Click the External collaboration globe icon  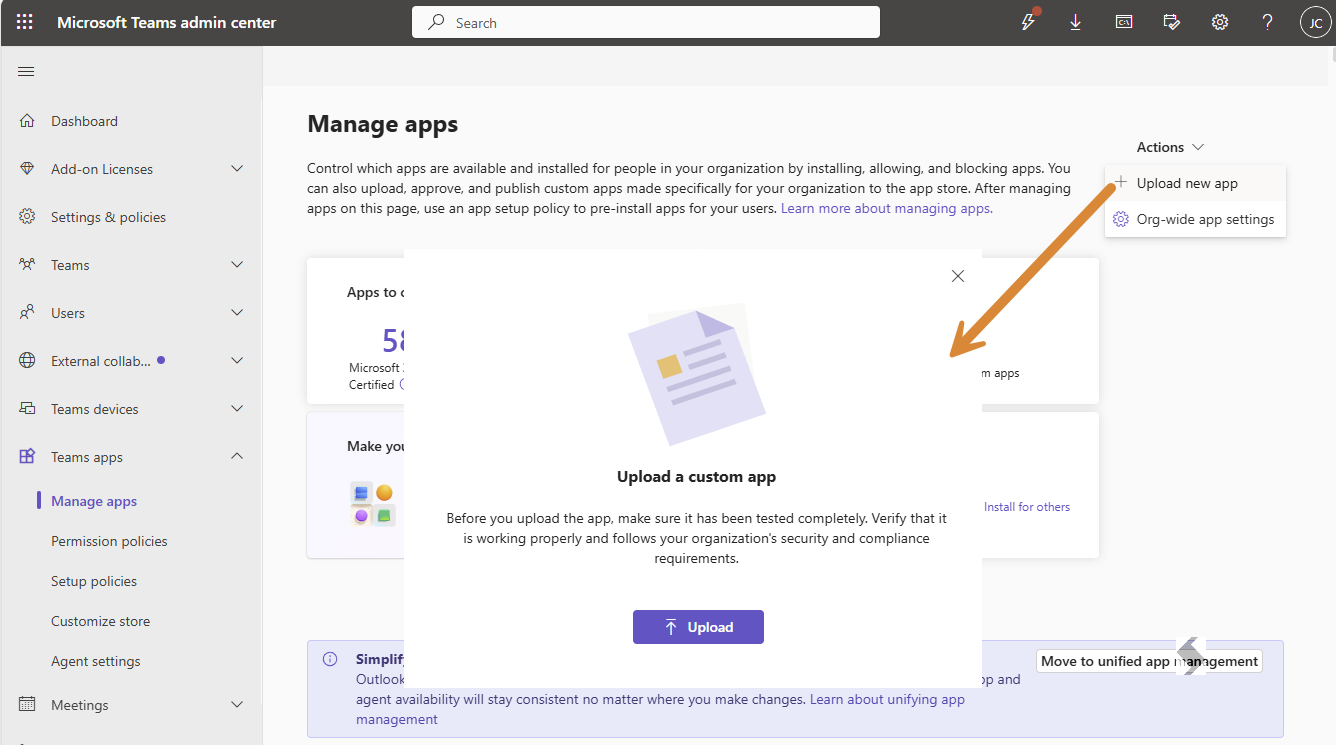tap(27, 361)
